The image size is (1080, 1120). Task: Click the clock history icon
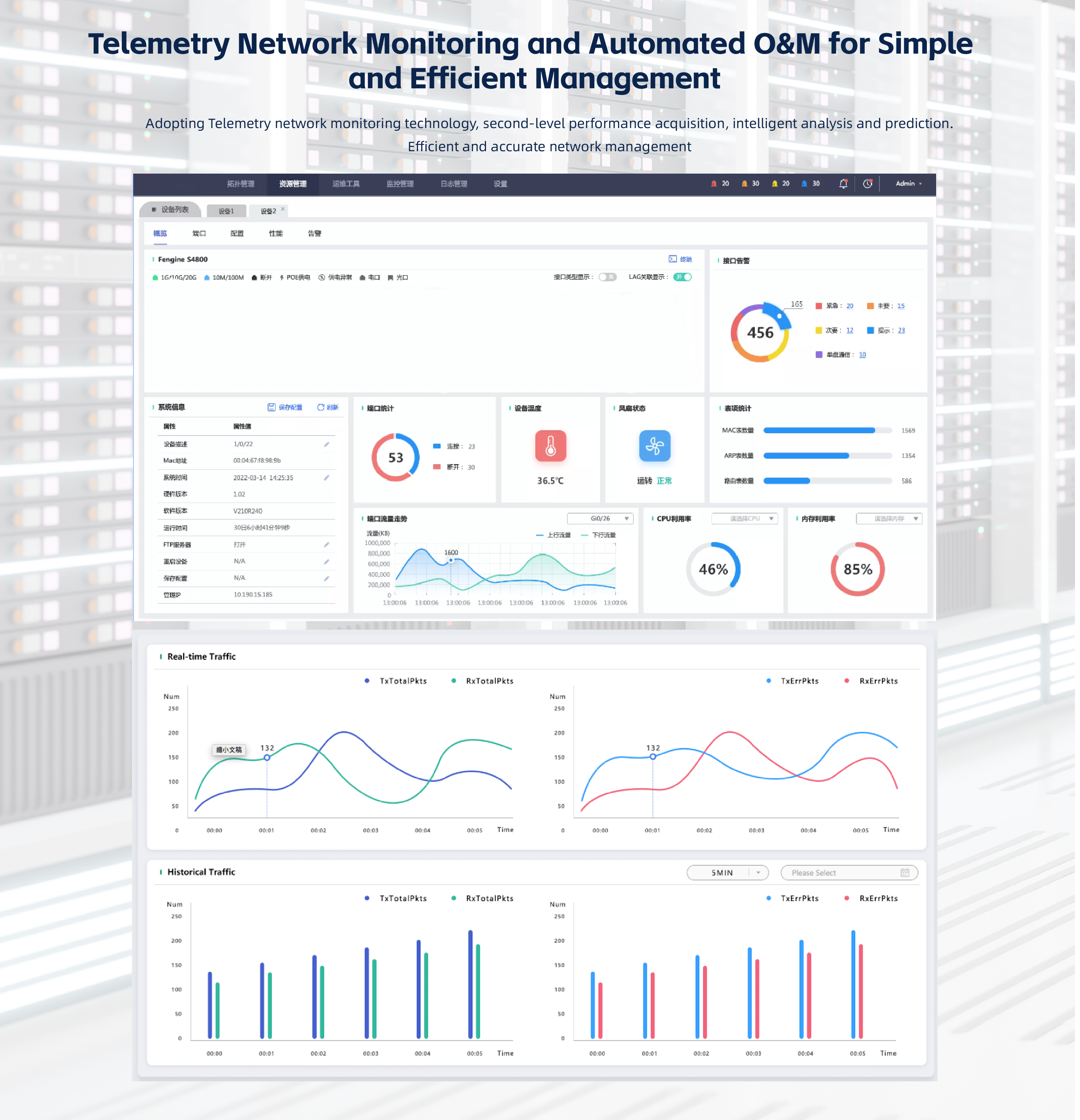[x=867, y=184]
